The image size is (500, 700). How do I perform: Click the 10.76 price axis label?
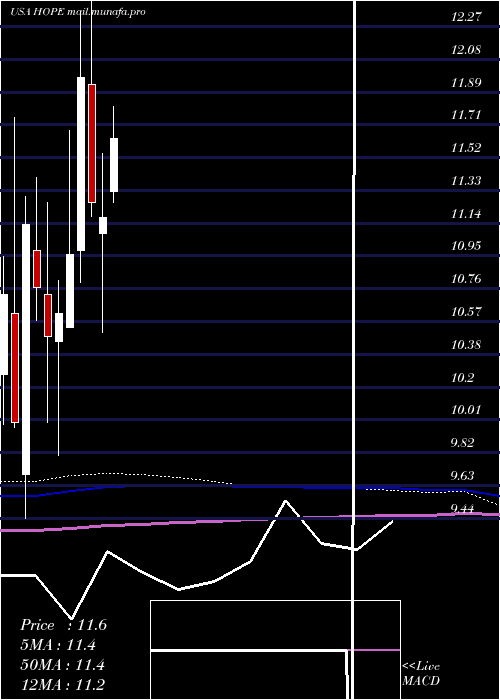point(466,279)
